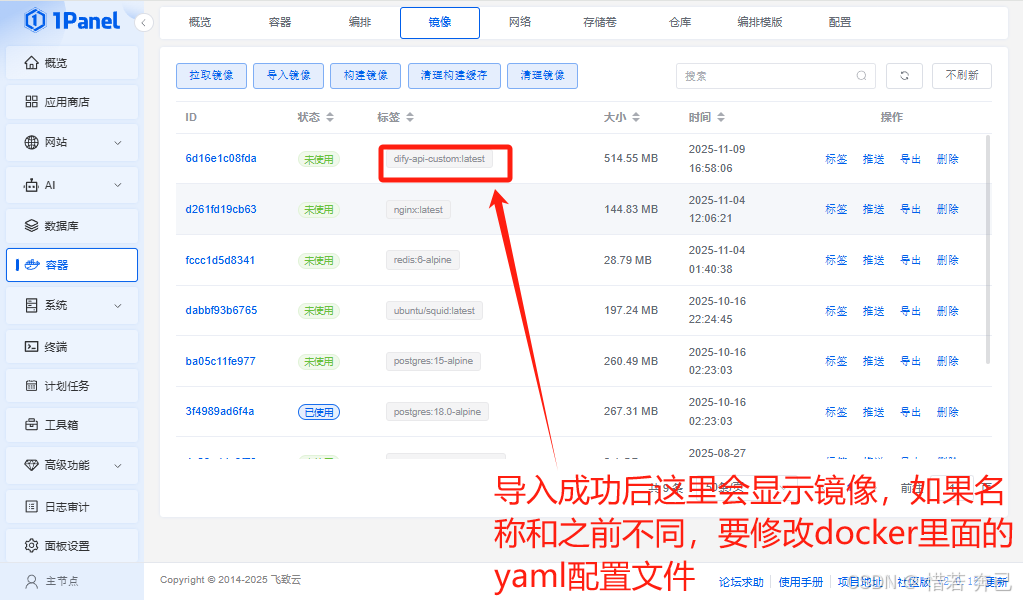
Task: Open the 不刷新 refresh interval dropdown
Action: pyautogui.click(x=961, y=75)
